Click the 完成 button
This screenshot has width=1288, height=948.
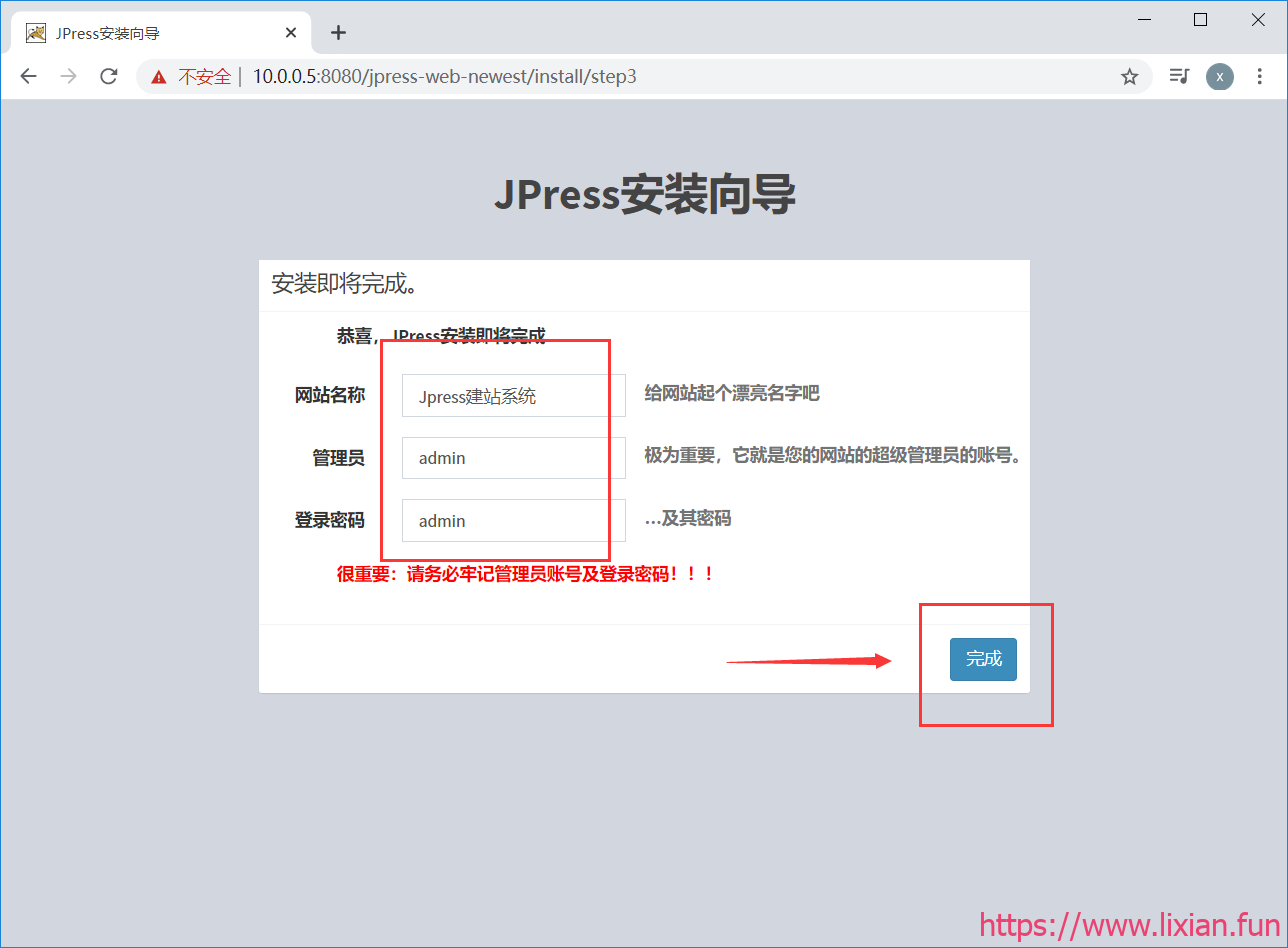983,659
